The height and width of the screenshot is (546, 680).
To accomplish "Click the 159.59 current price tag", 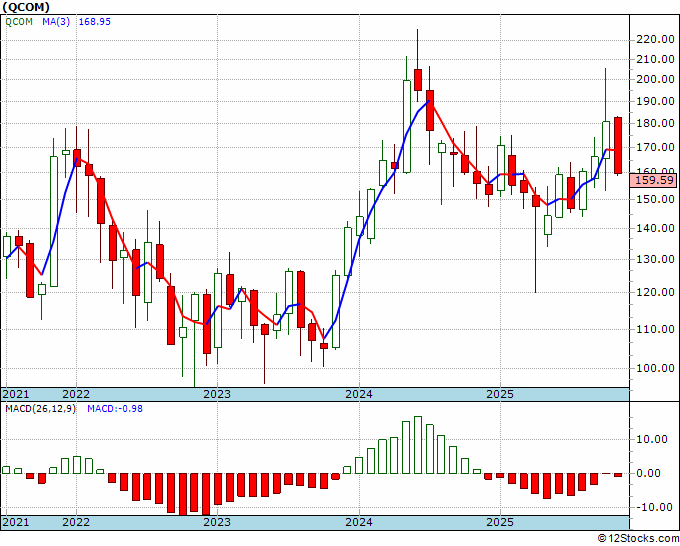I will (655, 180).
